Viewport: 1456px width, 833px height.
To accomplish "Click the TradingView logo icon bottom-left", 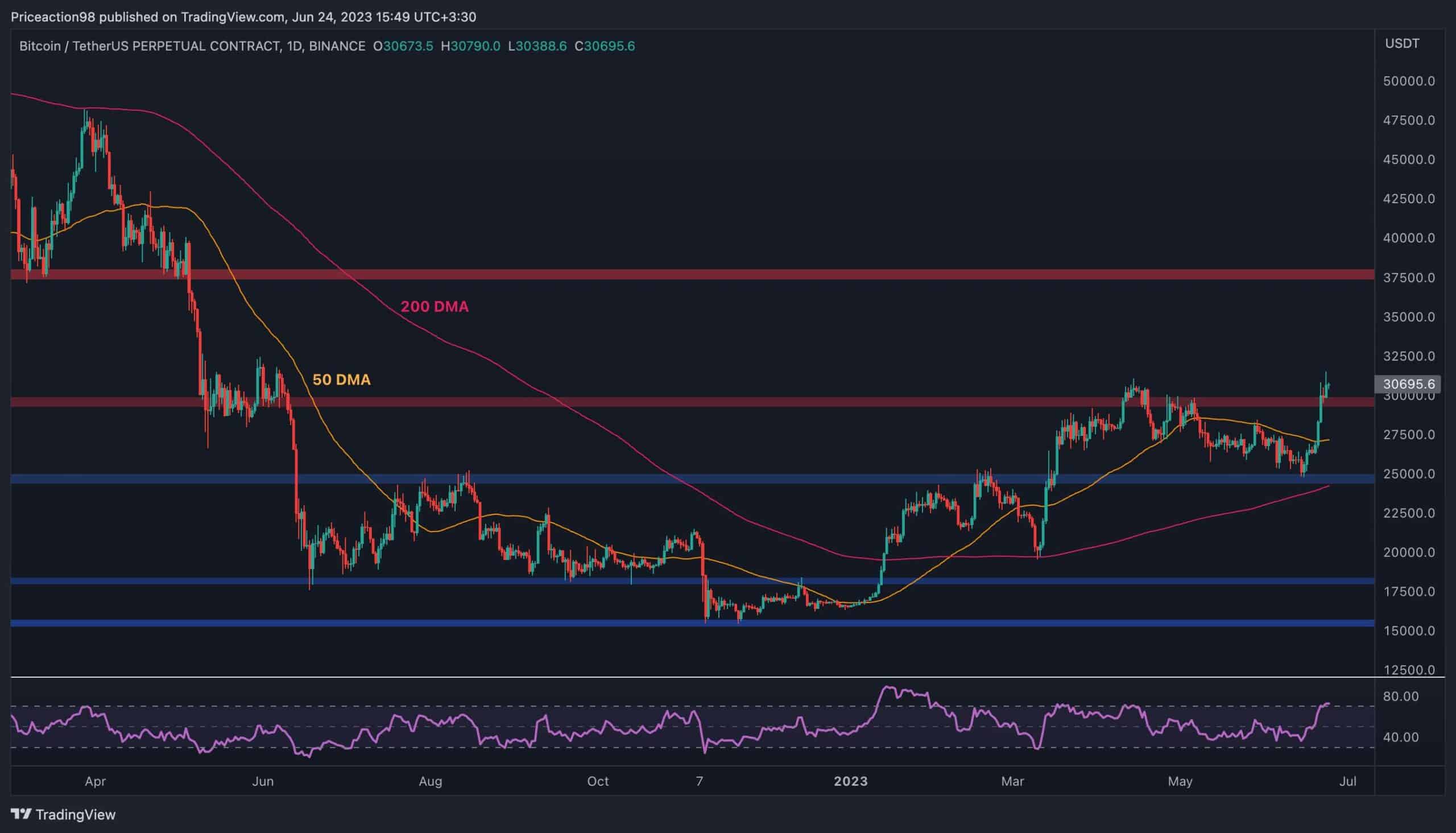I will (x=22, y=814).
